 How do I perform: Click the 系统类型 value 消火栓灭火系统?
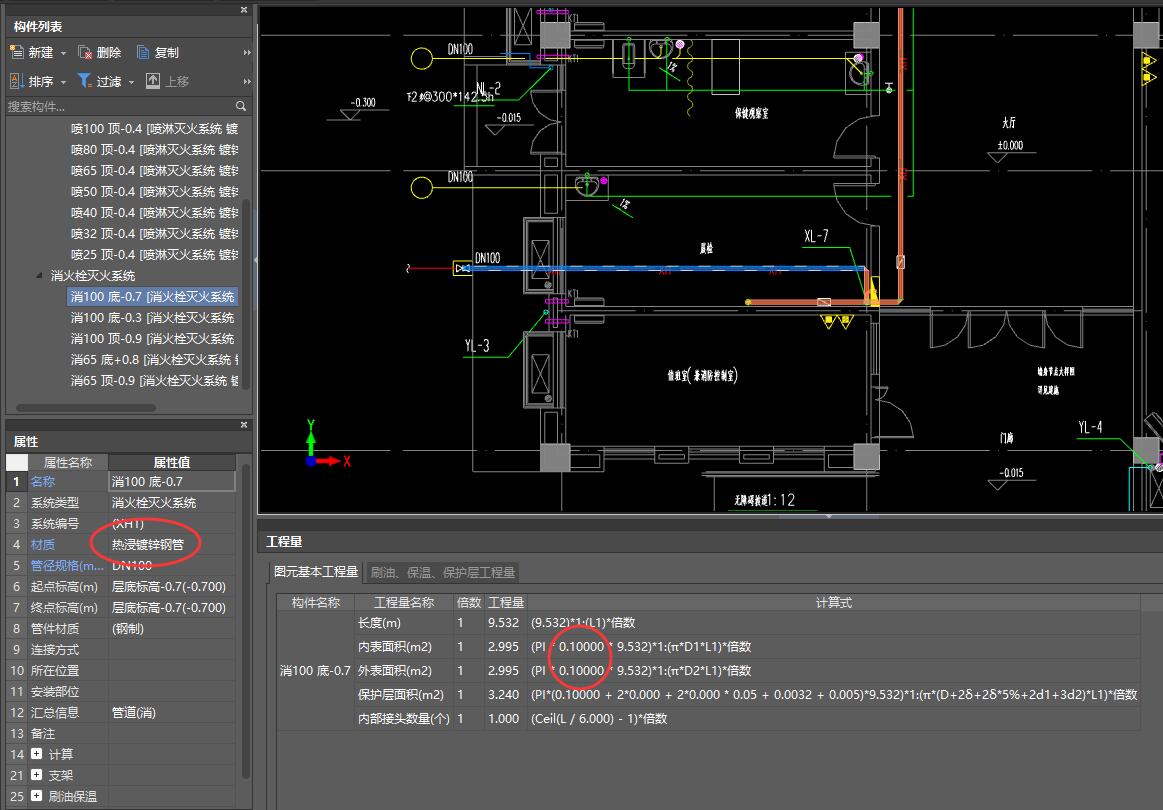pos(172,502)
